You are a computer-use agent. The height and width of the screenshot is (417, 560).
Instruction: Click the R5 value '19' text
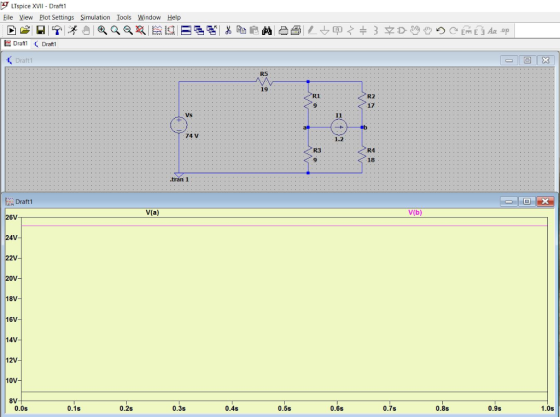[264, 89]
